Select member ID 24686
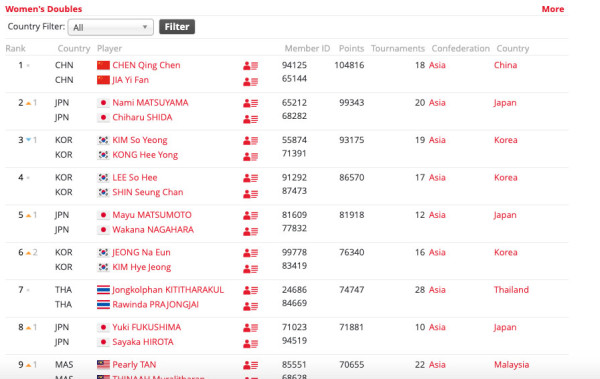This screenshot has height=379, width=600. (x=294, y=290)
